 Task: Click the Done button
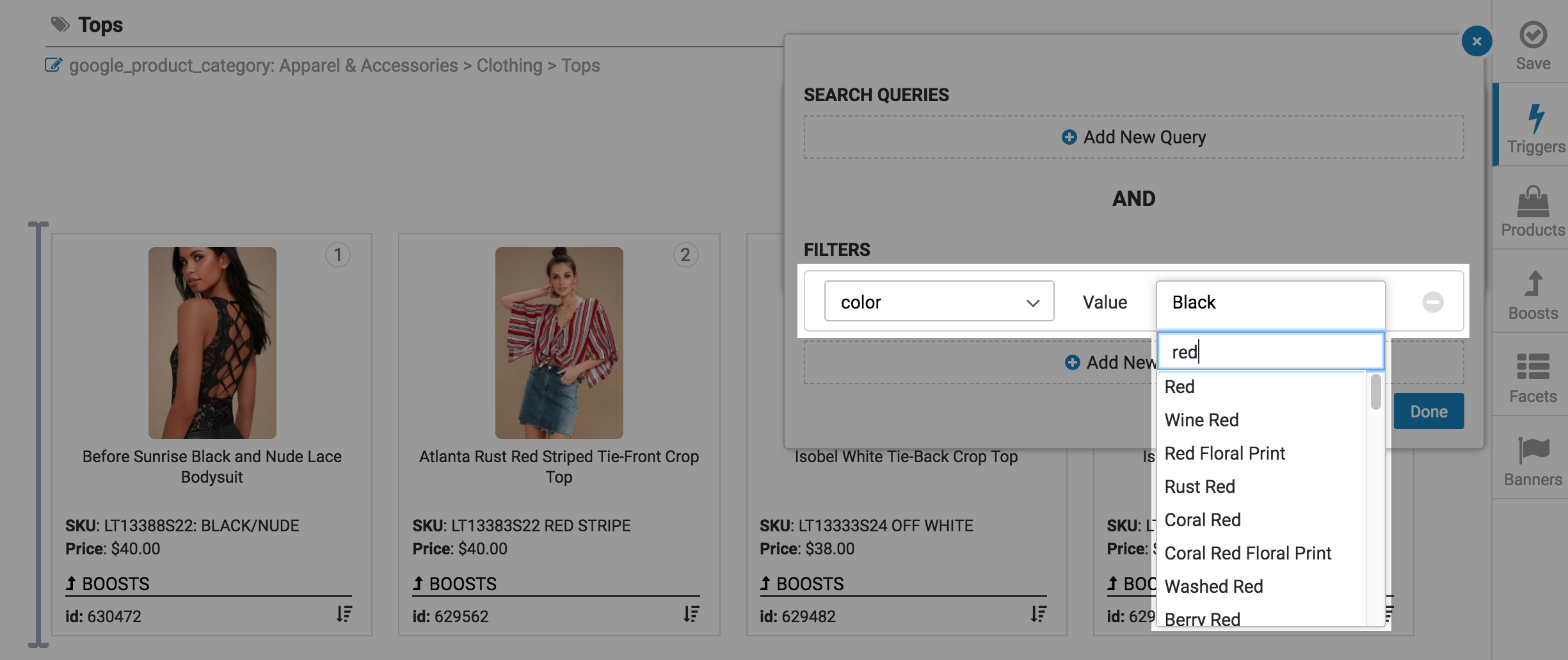click(x=1428, y=412)
